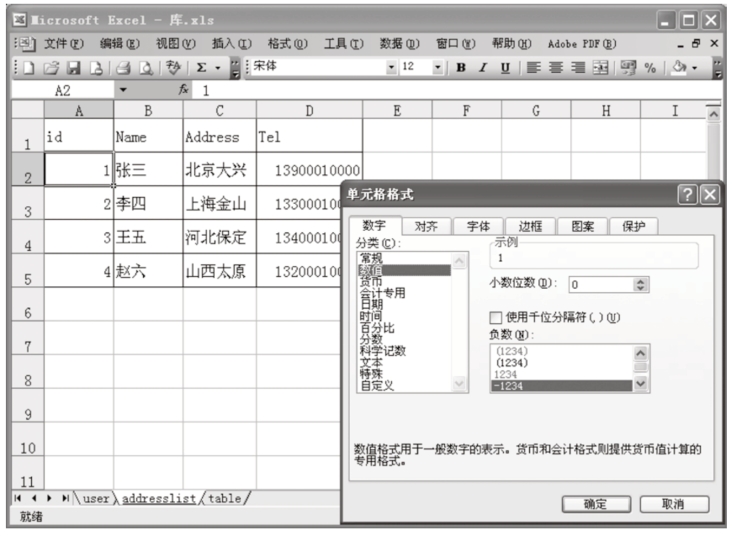Click the fx insert function icon

pos(183,89)
